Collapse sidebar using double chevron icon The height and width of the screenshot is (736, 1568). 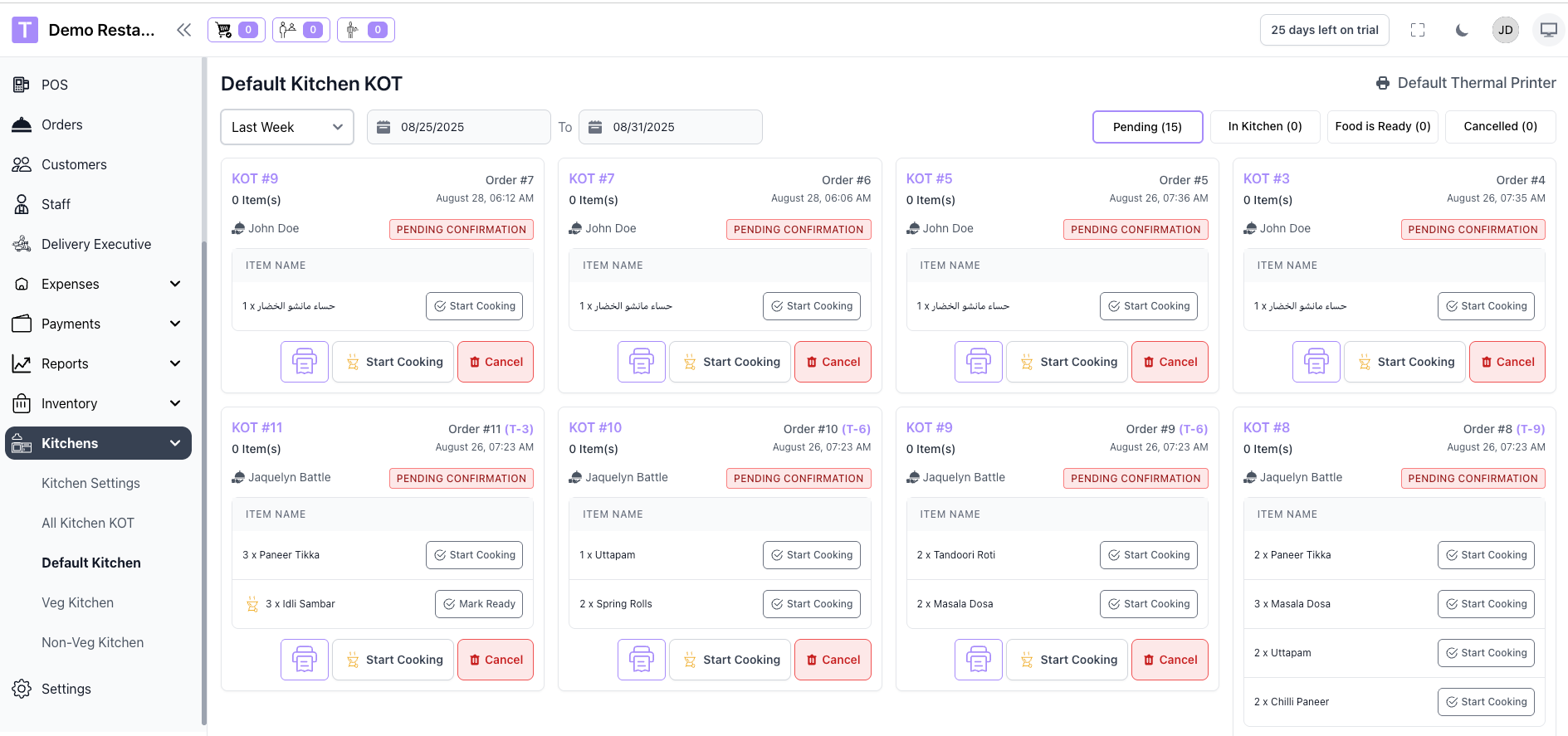coord(183,30)
